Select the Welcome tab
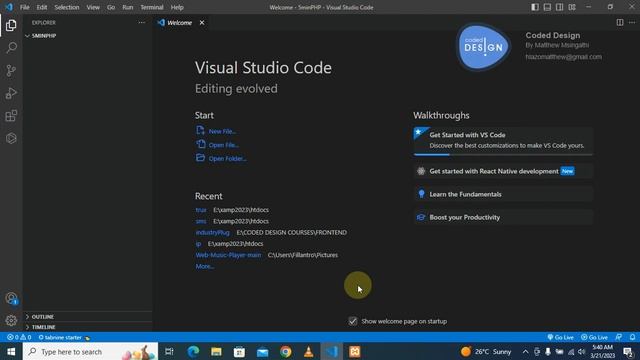The image size is (640, 360). pyautogui.click(x=180, y=22)
